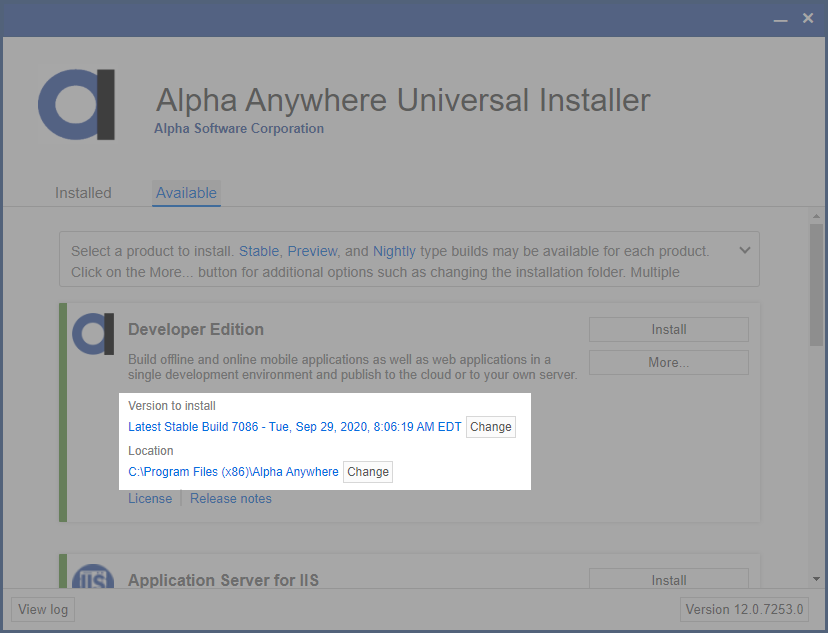Open the Preview build type link
The height and width of the screenshot is (633, 828).
point(312,251)
